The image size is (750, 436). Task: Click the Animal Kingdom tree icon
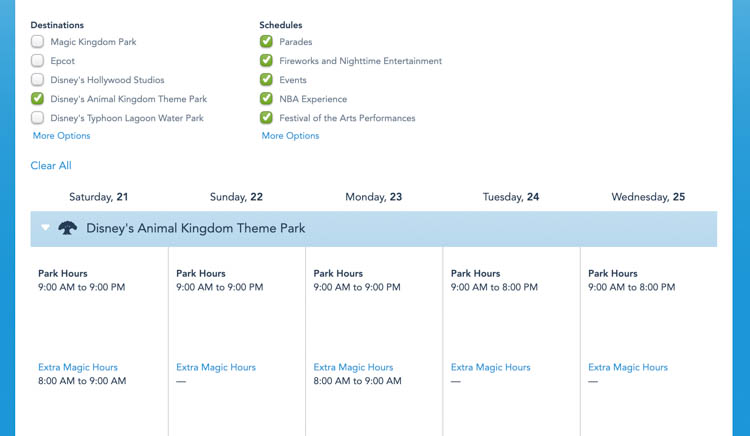tap(67, 228)
